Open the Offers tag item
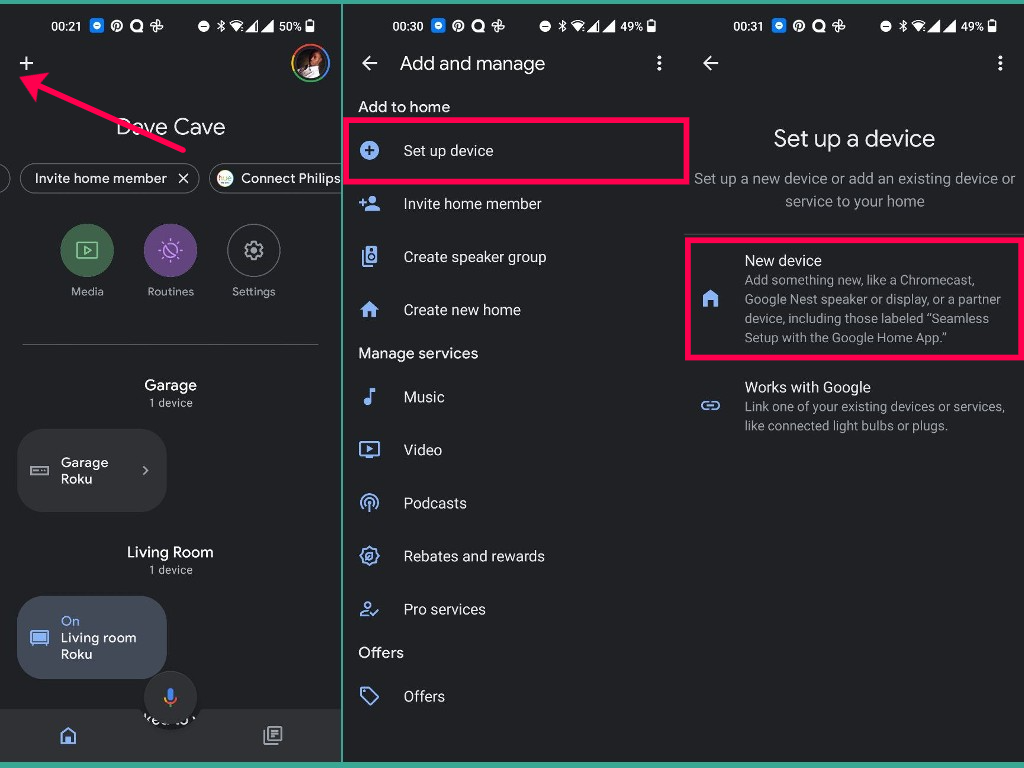 click(513, 697)
